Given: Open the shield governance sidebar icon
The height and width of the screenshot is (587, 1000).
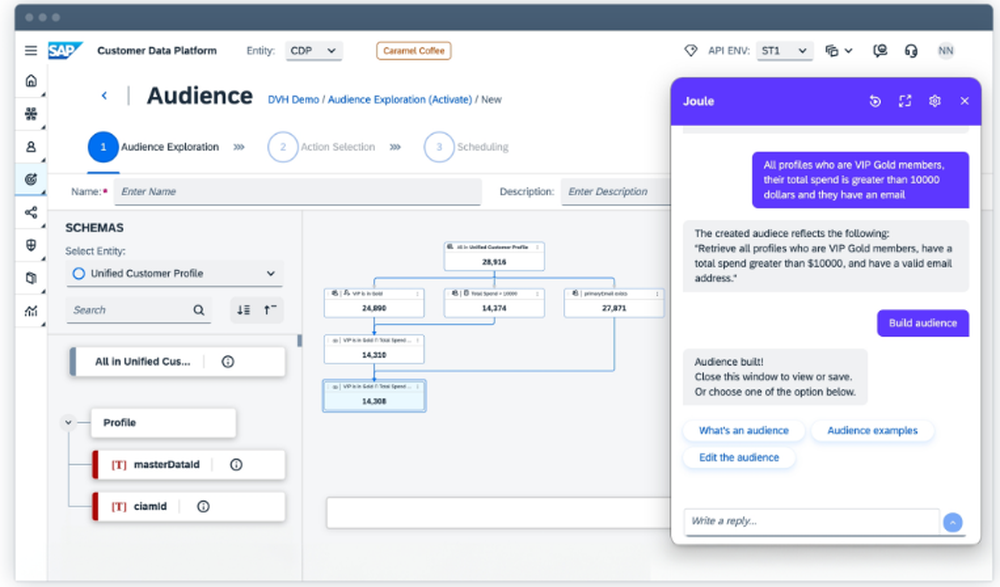Looking at the screenshot, I should point(31,245).
